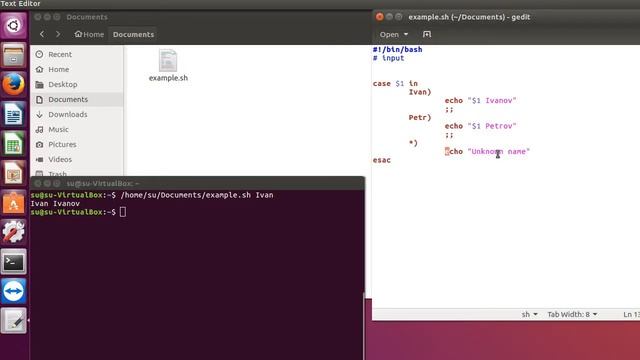
Task: Open System Settings from launcher
Action: [13, 232]
